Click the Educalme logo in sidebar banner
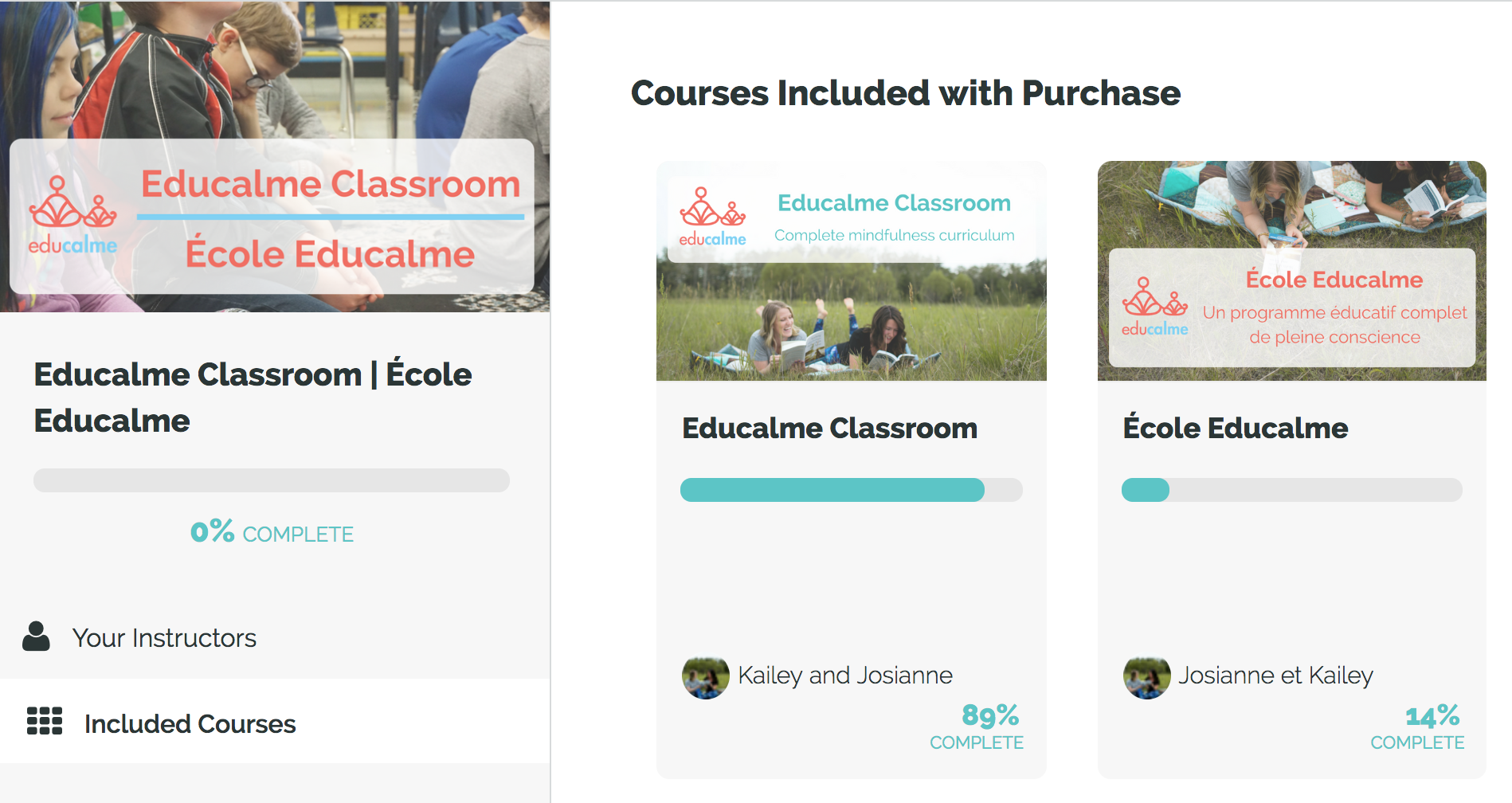Viewport: 1512px width, 803px height. click(x=72, y=216)
